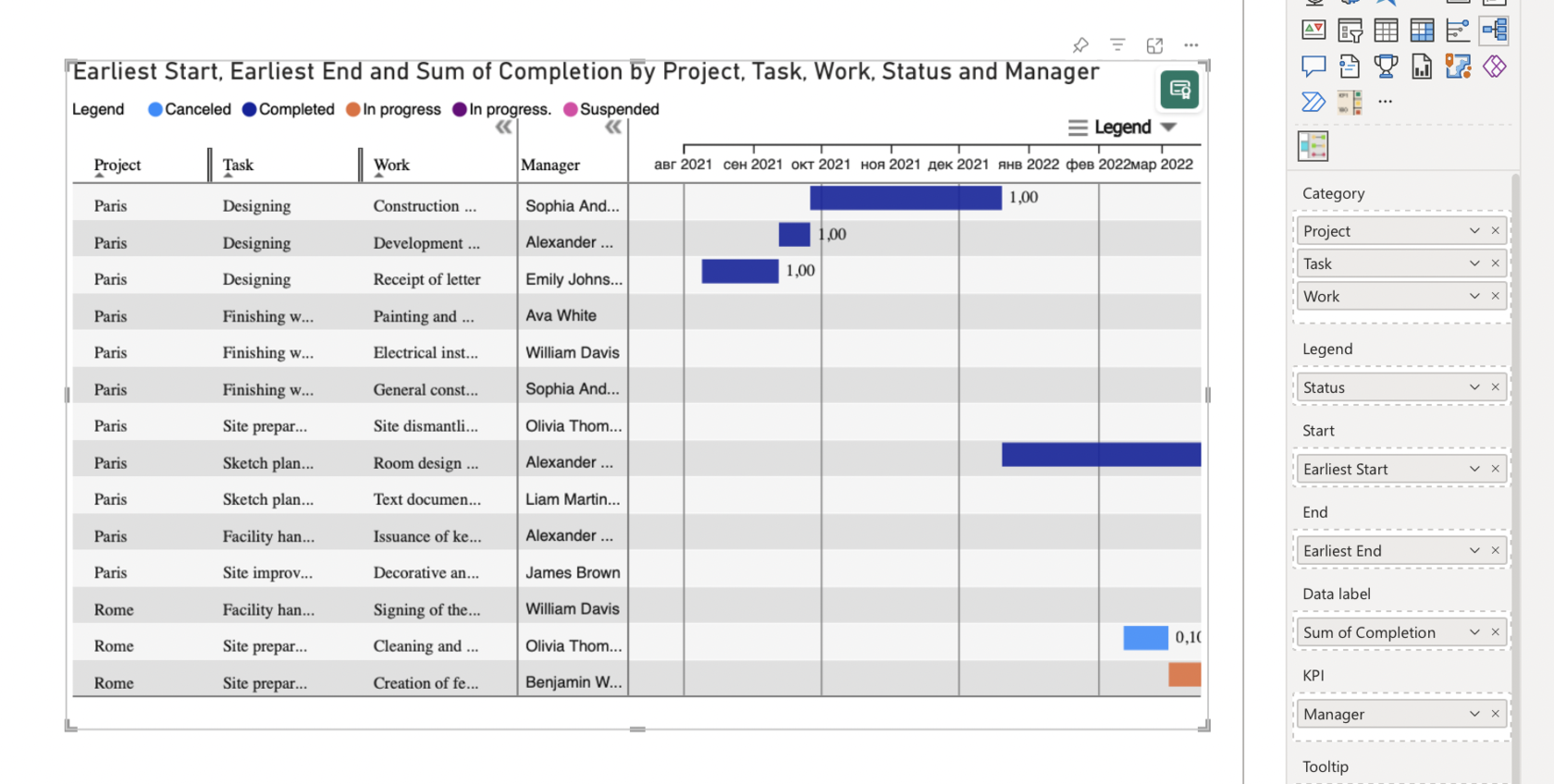Choose the Matrix visual icon
The width and height of the screenshot is (1554, 784).
pos(1422,31)
